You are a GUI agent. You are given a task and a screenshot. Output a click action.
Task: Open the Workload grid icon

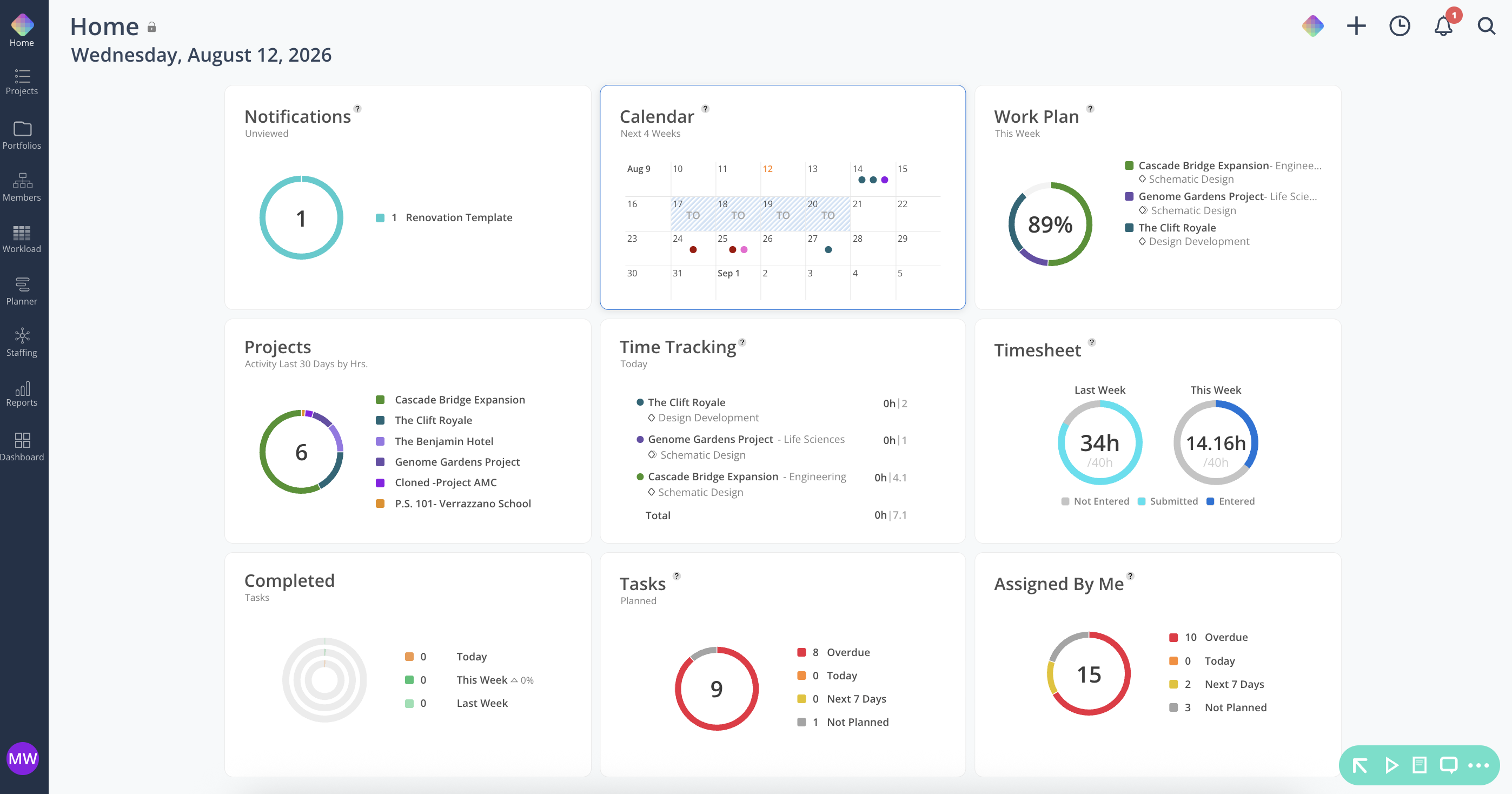click(22, 240)
